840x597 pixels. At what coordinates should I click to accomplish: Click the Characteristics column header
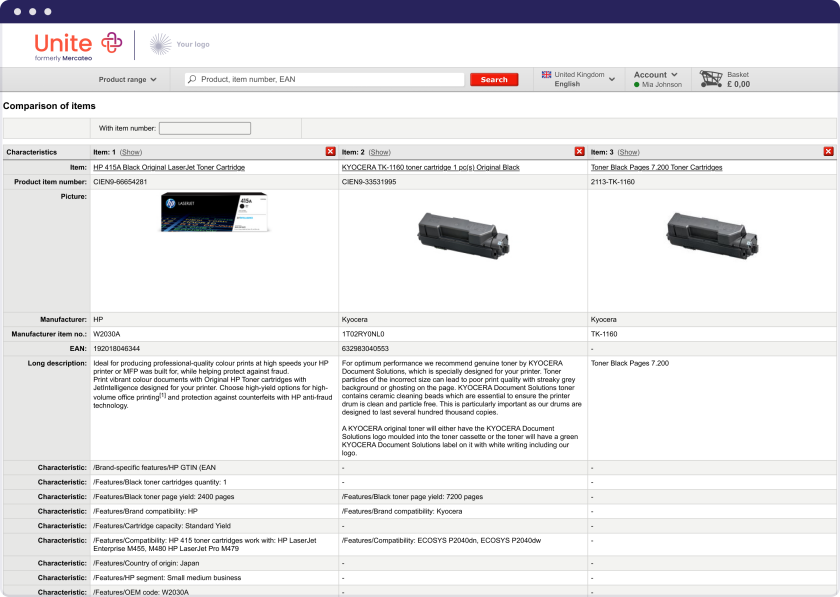click(x=32, y=152)
